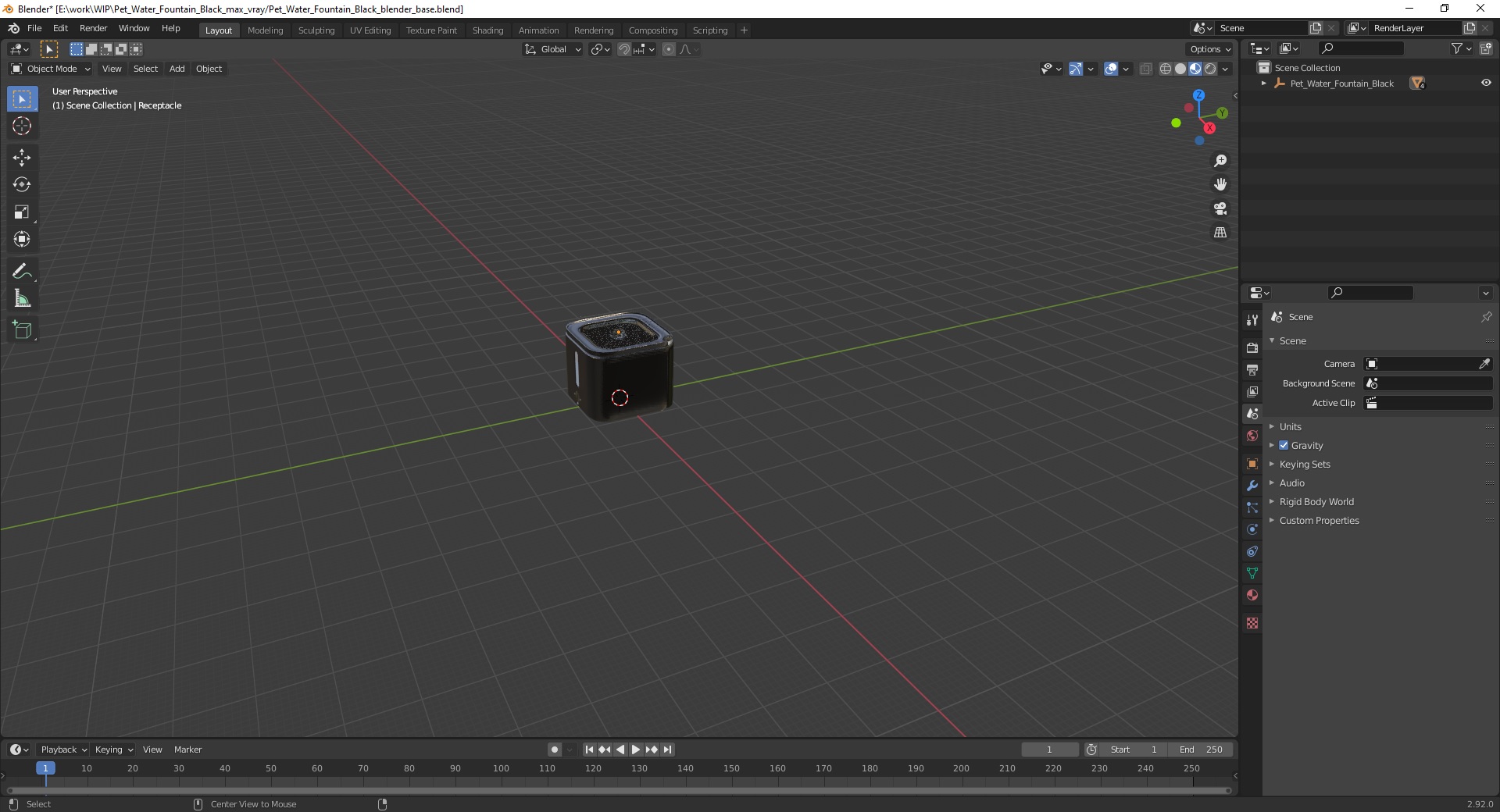The height and width of the screenshot is (812, 1500).
Task: Switch to rendered viewport shading
Action: coord(1210,69)
